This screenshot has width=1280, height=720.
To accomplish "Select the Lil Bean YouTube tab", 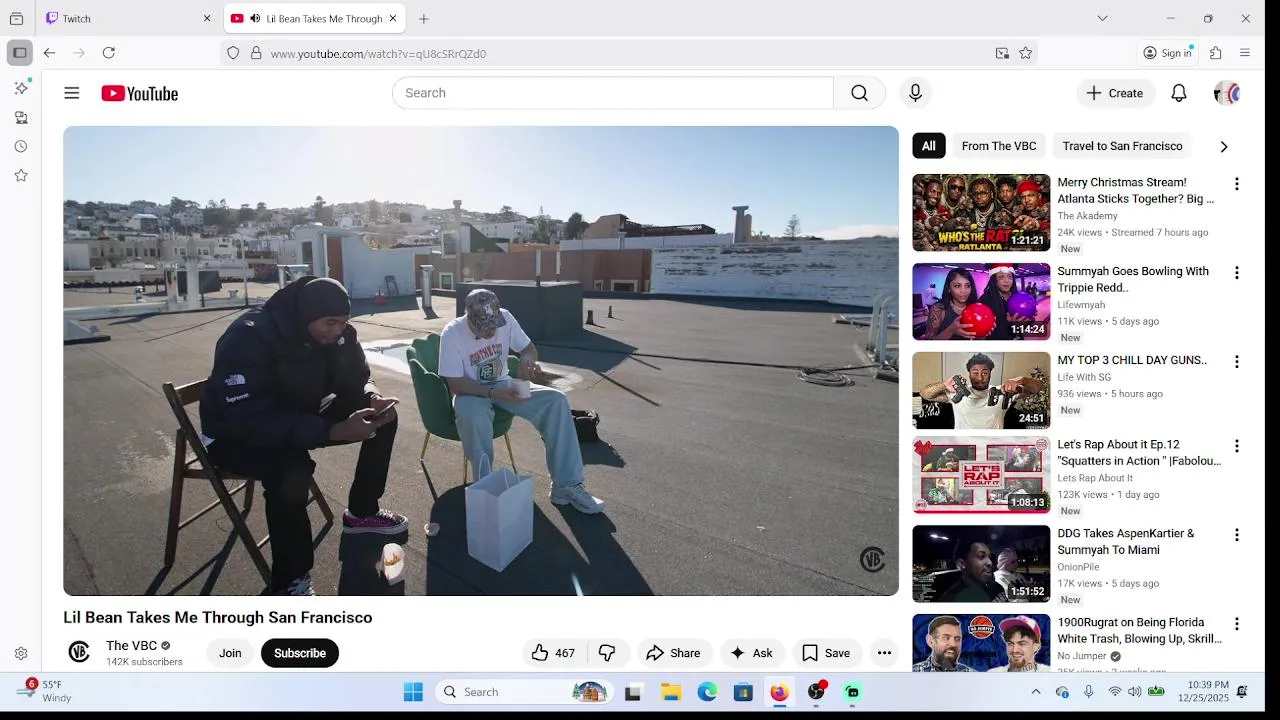I will 315,18.
